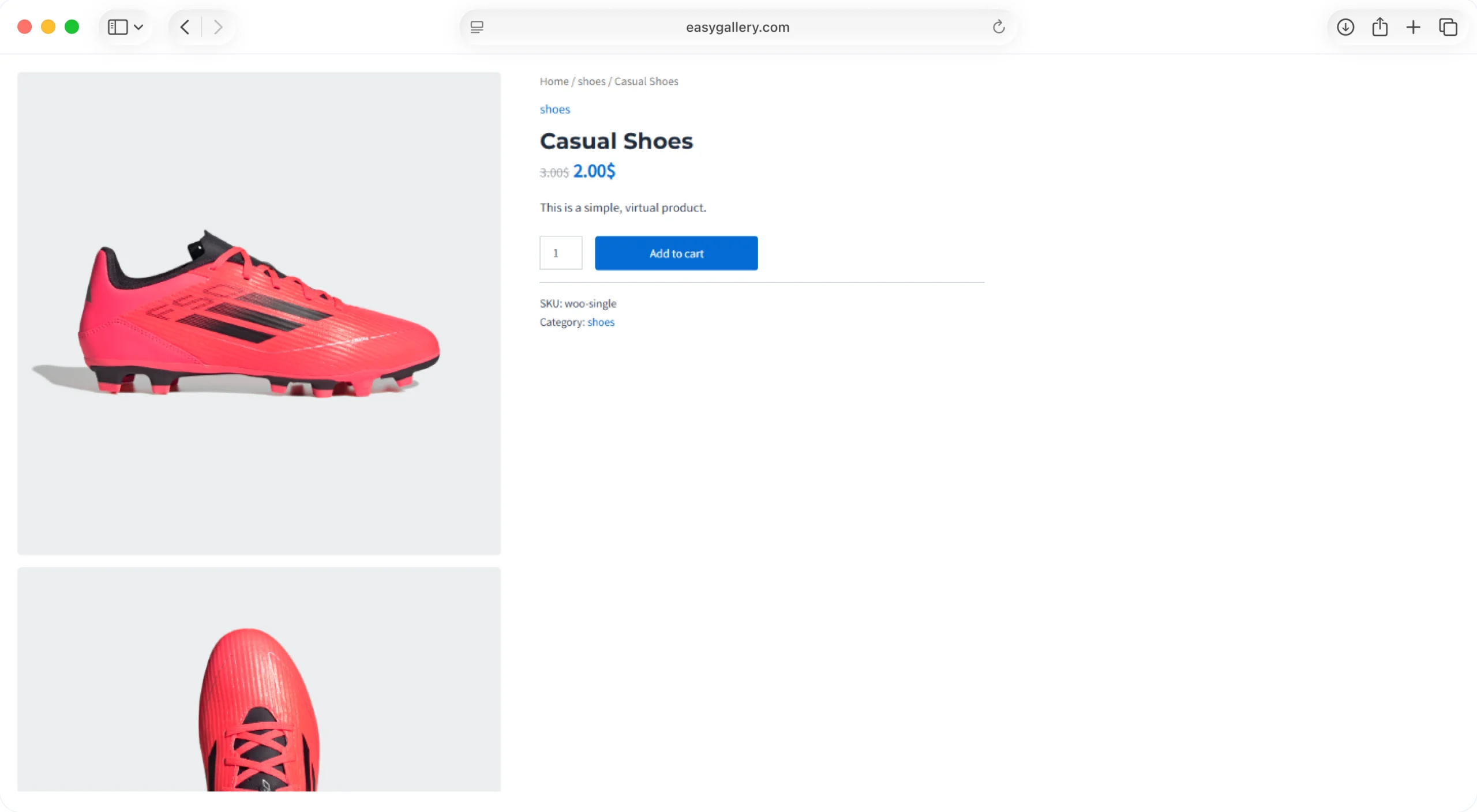Screen dimensions: 1477x812
Task: Click the quantity input field
Action: 561,253
